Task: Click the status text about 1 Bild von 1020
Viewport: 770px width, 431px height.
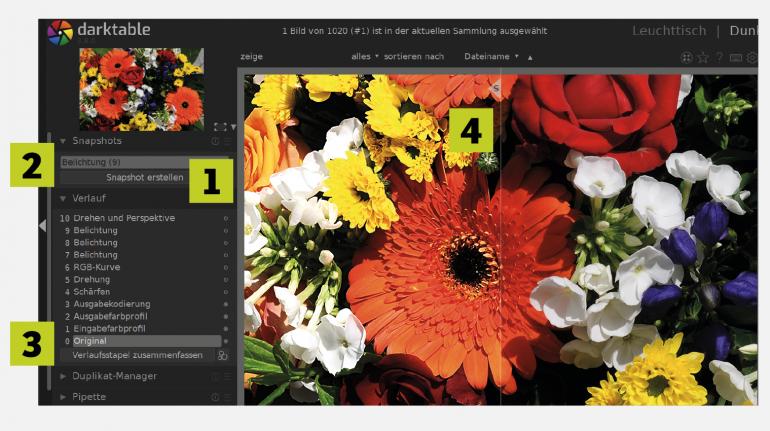Action: pos(414,31)
